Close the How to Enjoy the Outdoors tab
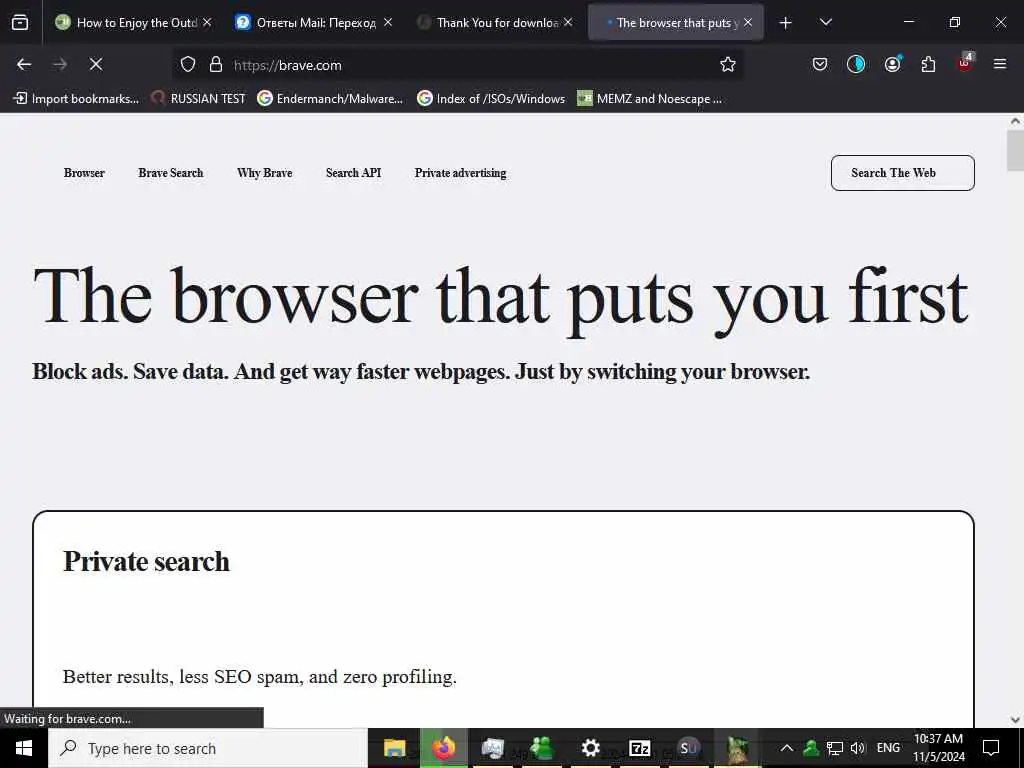 [x=207, y=22]
